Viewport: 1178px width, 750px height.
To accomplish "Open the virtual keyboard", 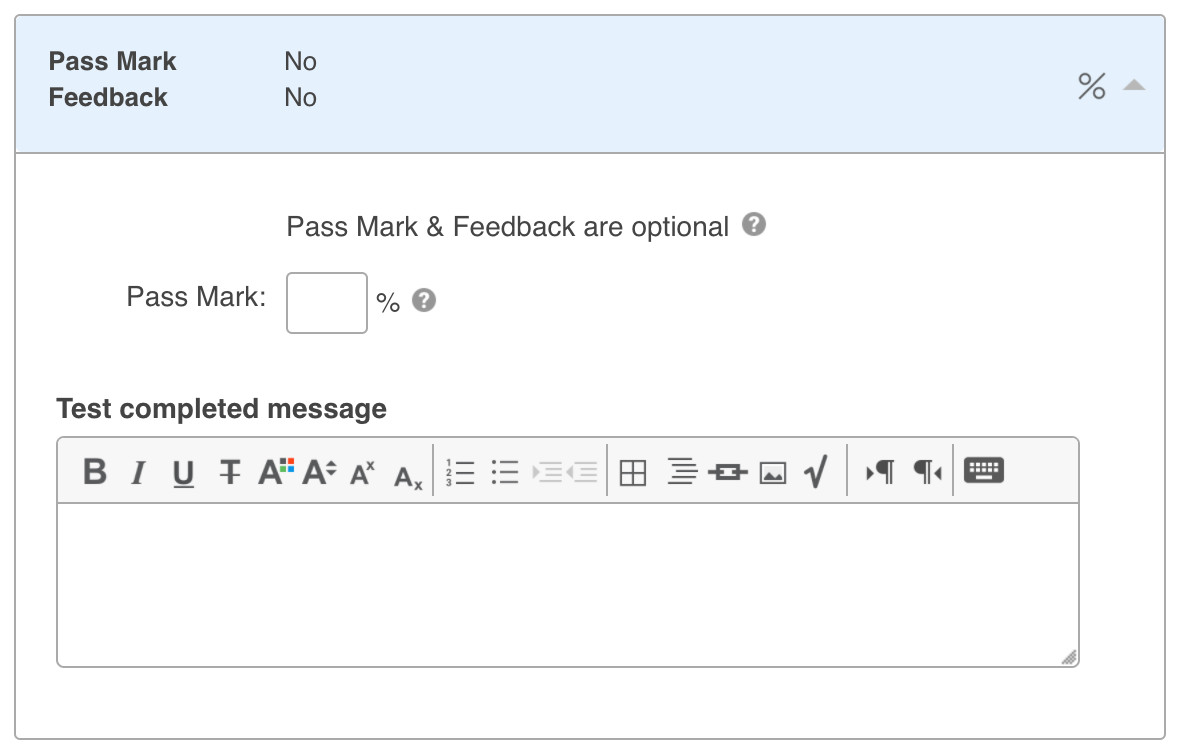I will pos(984,470).
